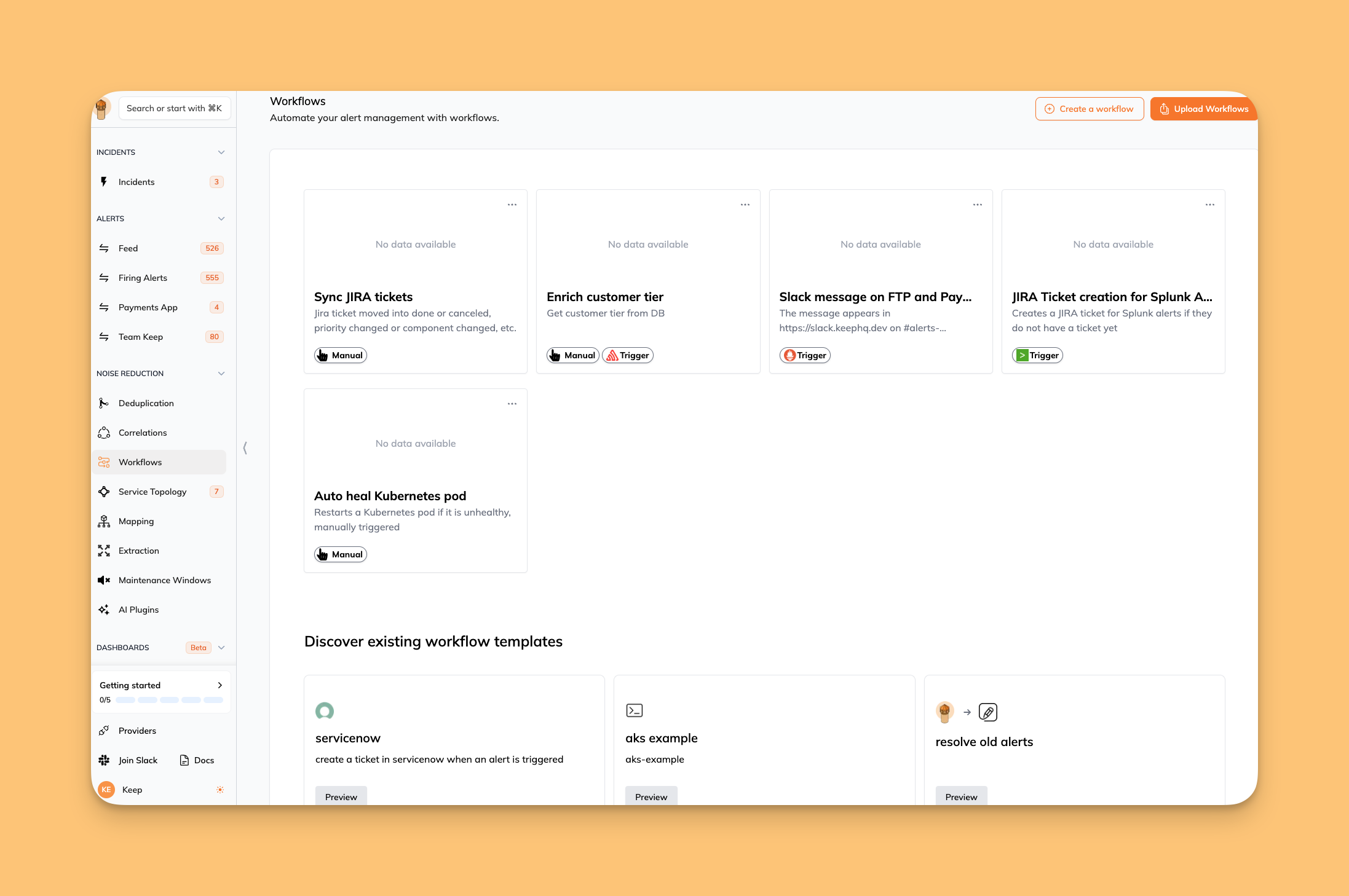Image resolution: width=1349 pixels, height=896 pixels.
Task: Click the Keep logo avatar at top-left
Action: click(102, 109)
